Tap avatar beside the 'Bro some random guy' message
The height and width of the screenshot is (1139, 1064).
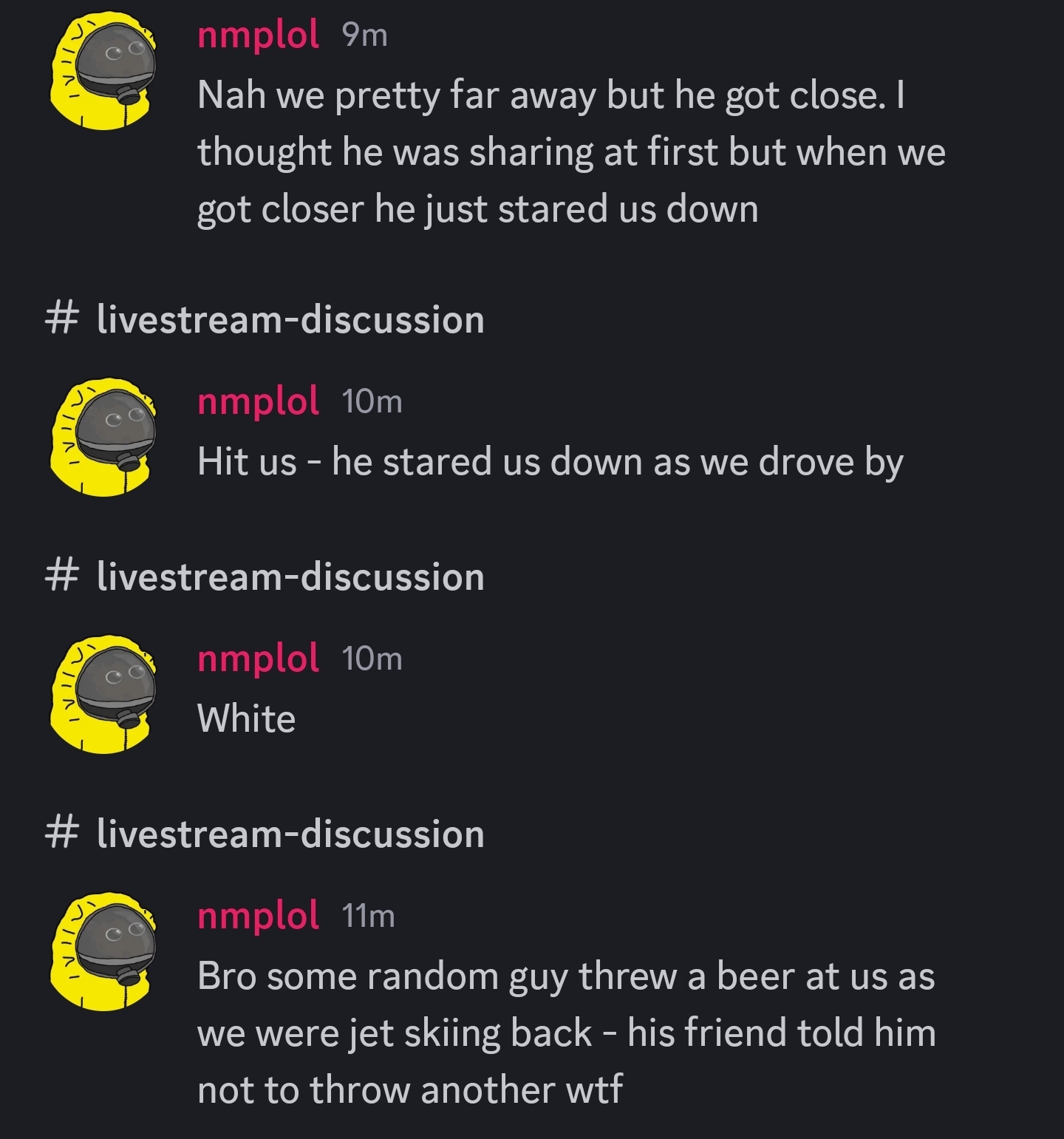(103, 951)
